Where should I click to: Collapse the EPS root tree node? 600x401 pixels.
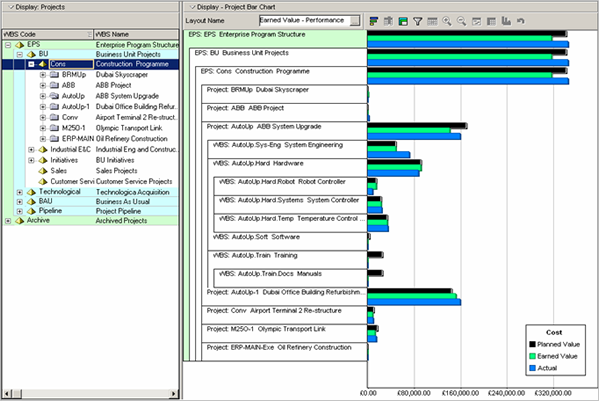(x=8, y=45)
